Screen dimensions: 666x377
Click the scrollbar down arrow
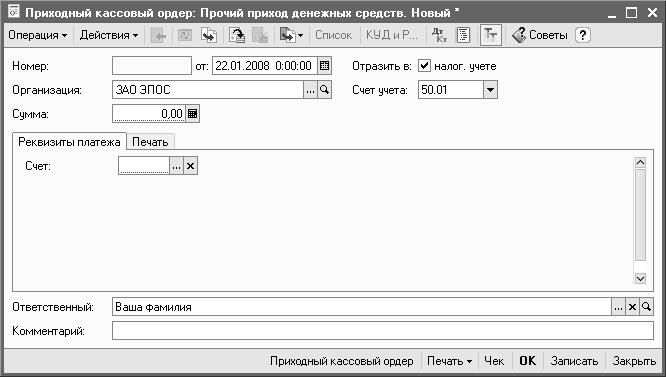640,279
